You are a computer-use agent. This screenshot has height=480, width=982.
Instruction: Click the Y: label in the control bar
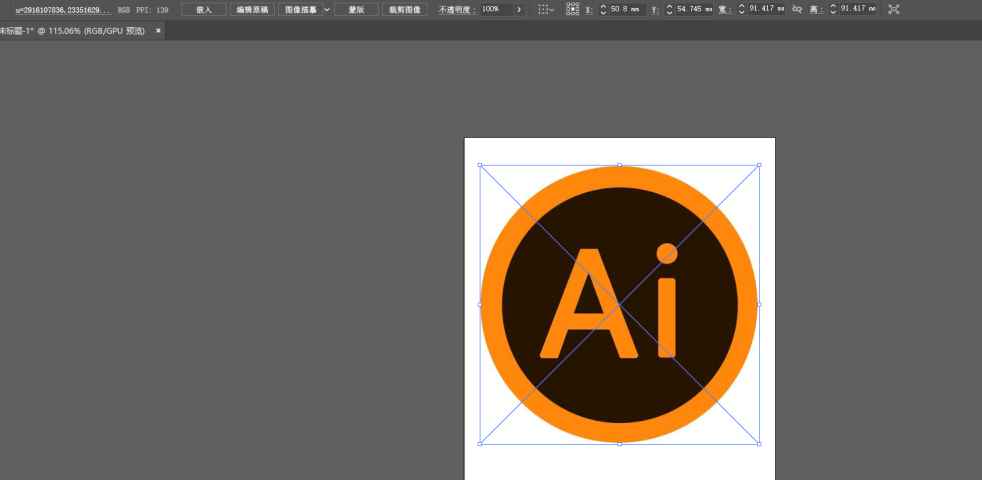click(655, 10)
